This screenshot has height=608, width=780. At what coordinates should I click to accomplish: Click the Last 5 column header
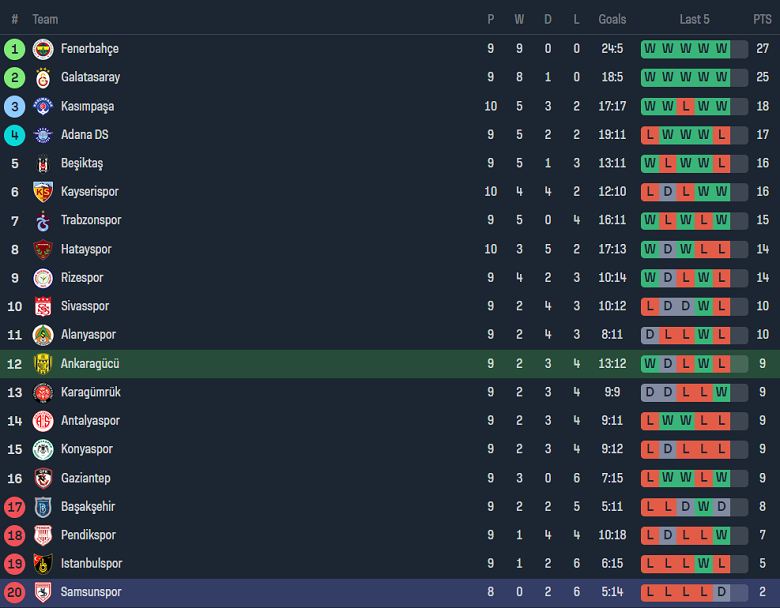694,19
